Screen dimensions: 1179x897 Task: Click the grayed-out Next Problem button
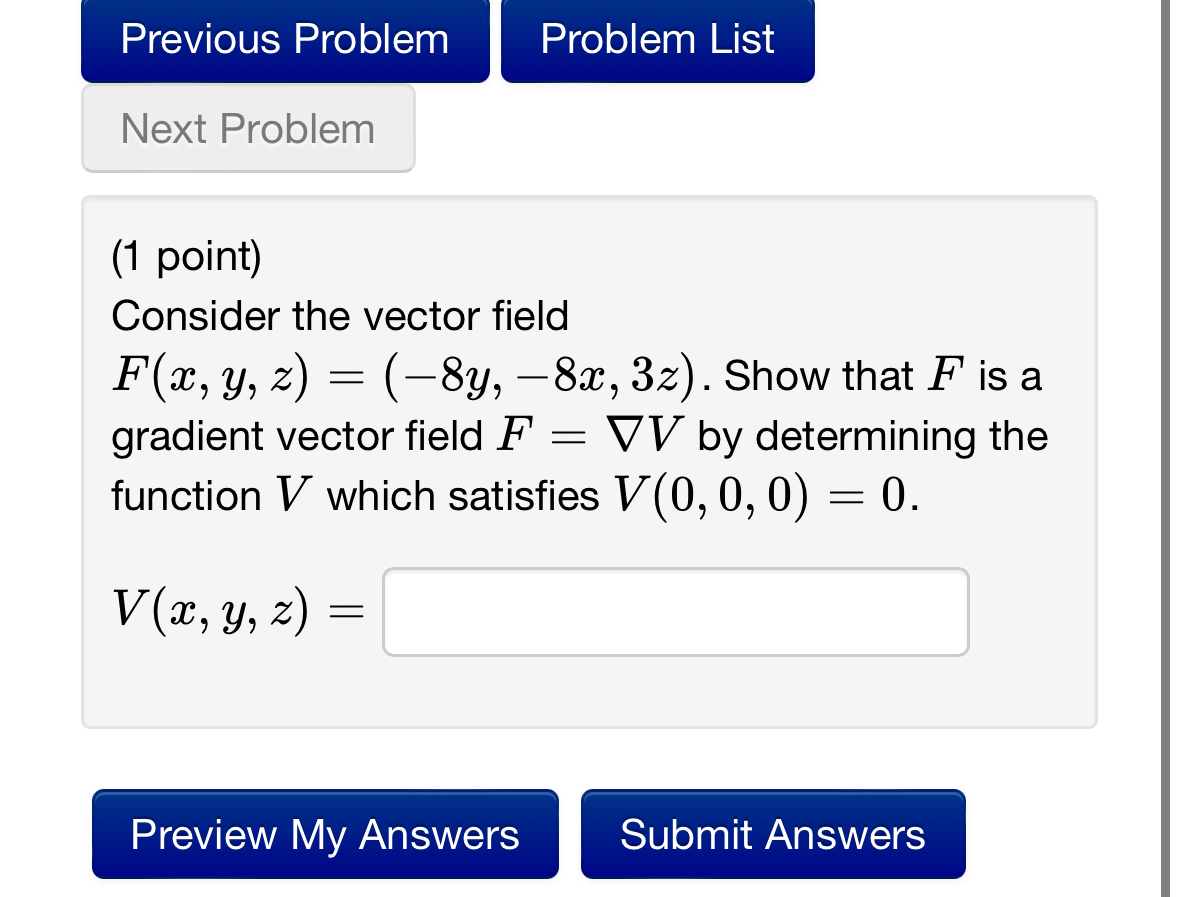(247, 128)
